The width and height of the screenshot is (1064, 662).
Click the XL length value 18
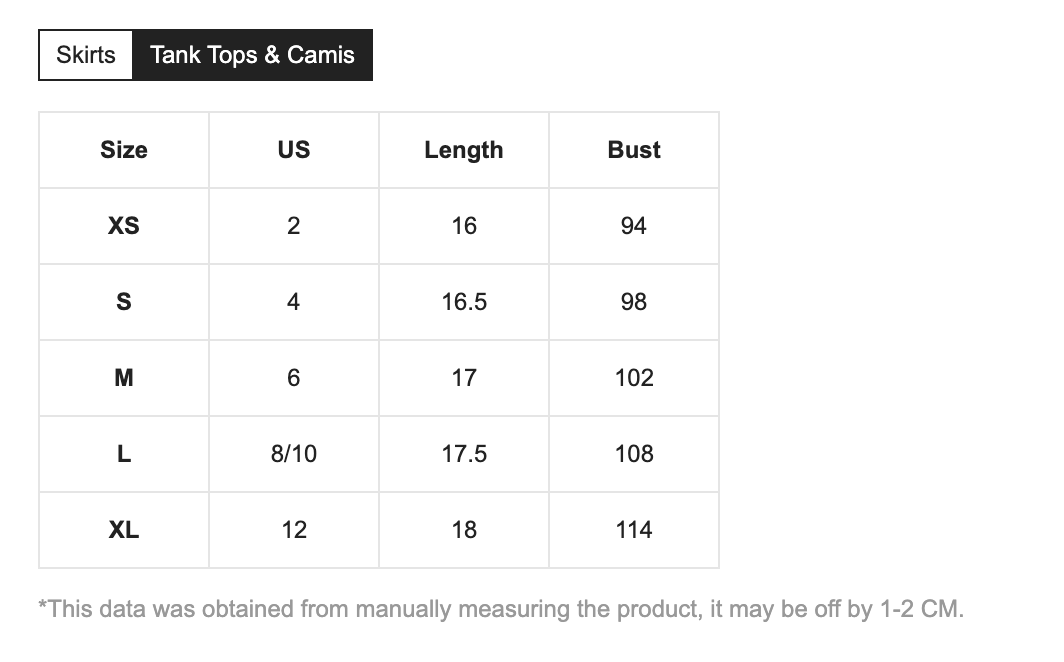coord(464,530)
